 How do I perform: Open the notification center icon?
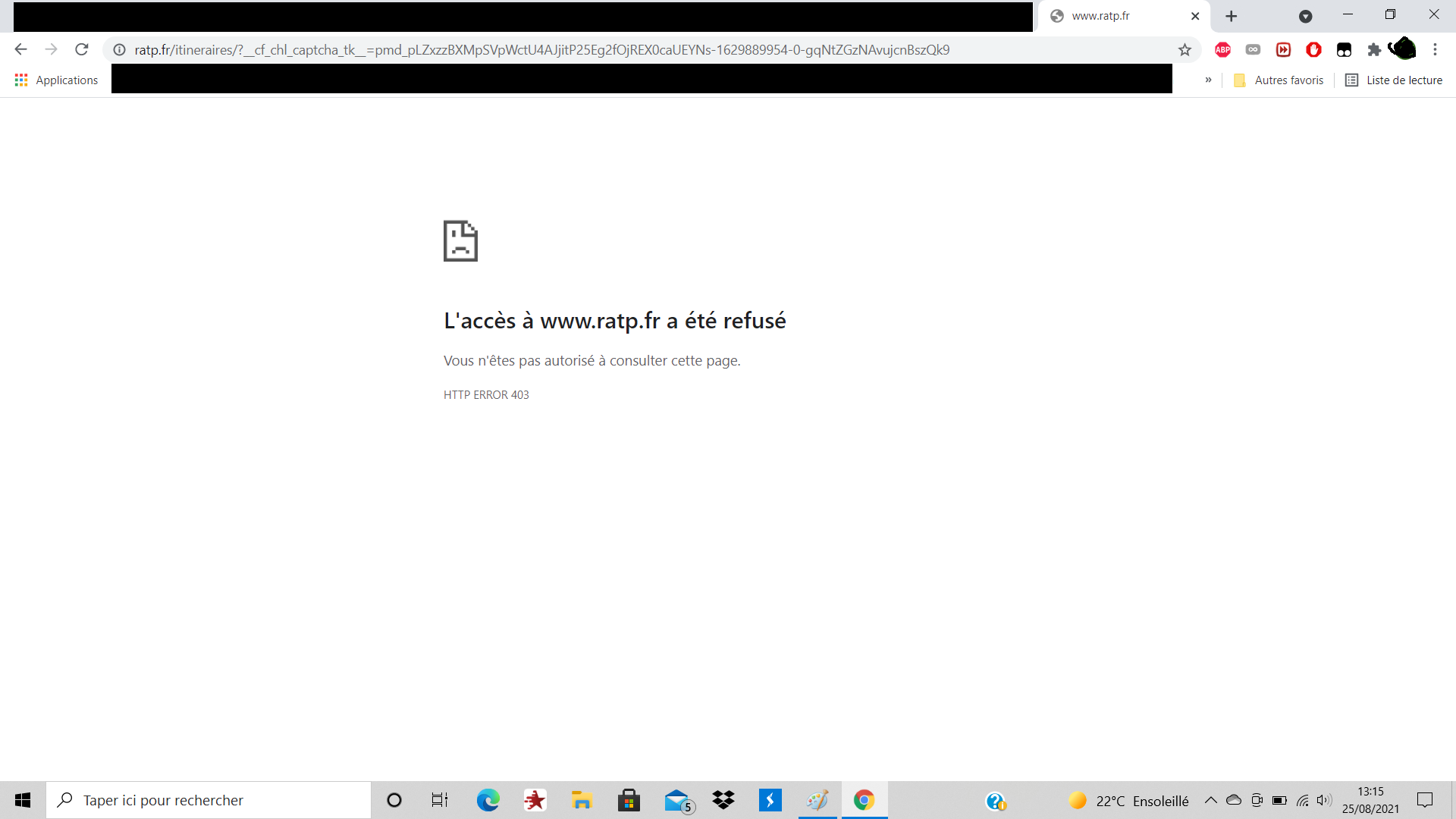click(x=1425, y=800)
